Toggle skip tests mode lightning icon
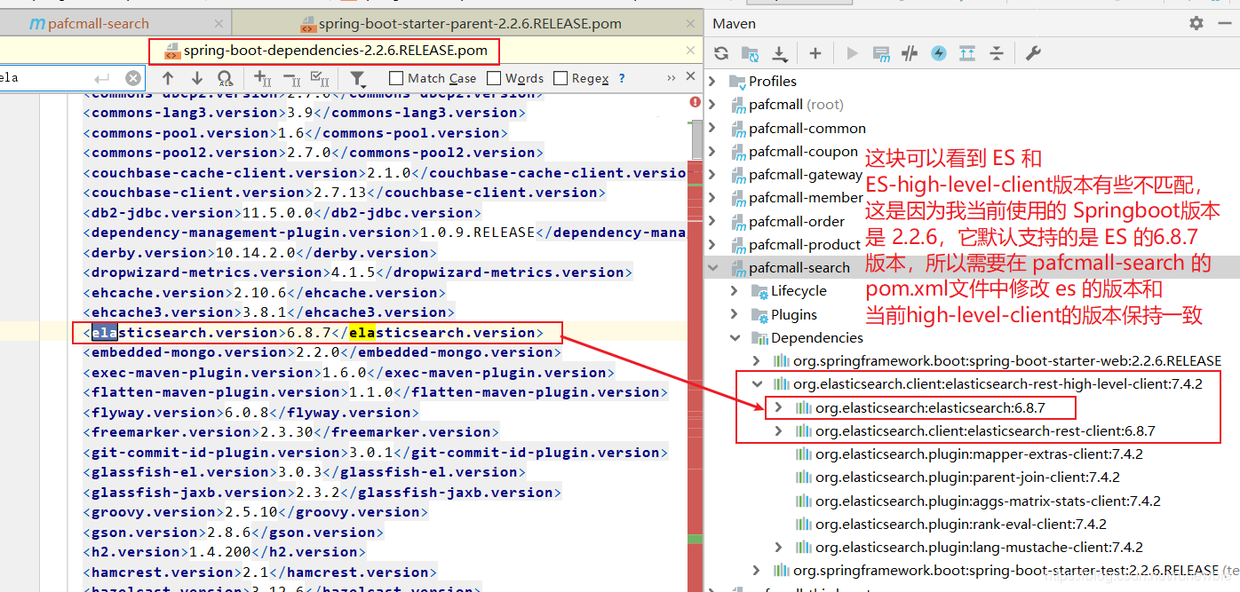 coord(939,53)
